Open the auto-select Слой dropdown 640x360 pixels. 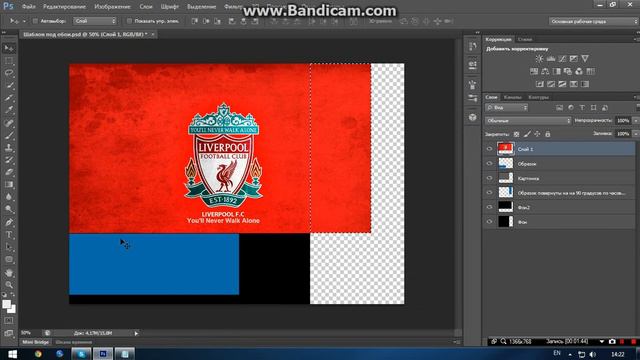click(x=95, y=21)
